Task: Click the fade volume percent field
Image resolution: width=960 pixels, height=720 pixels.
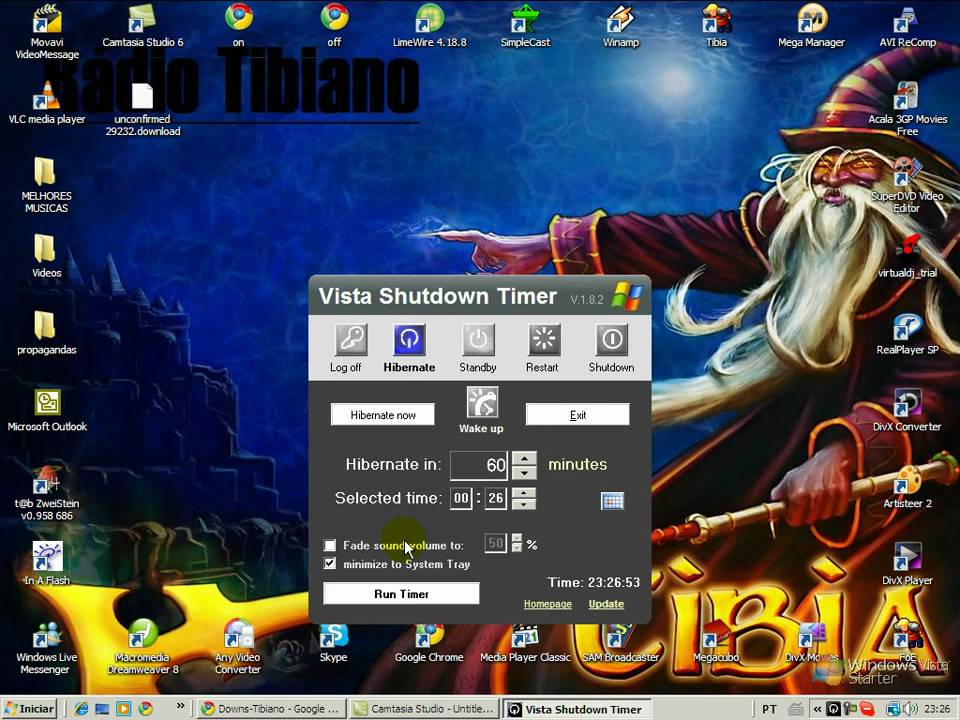Action: pyautogui.click(x=495, y=543)
